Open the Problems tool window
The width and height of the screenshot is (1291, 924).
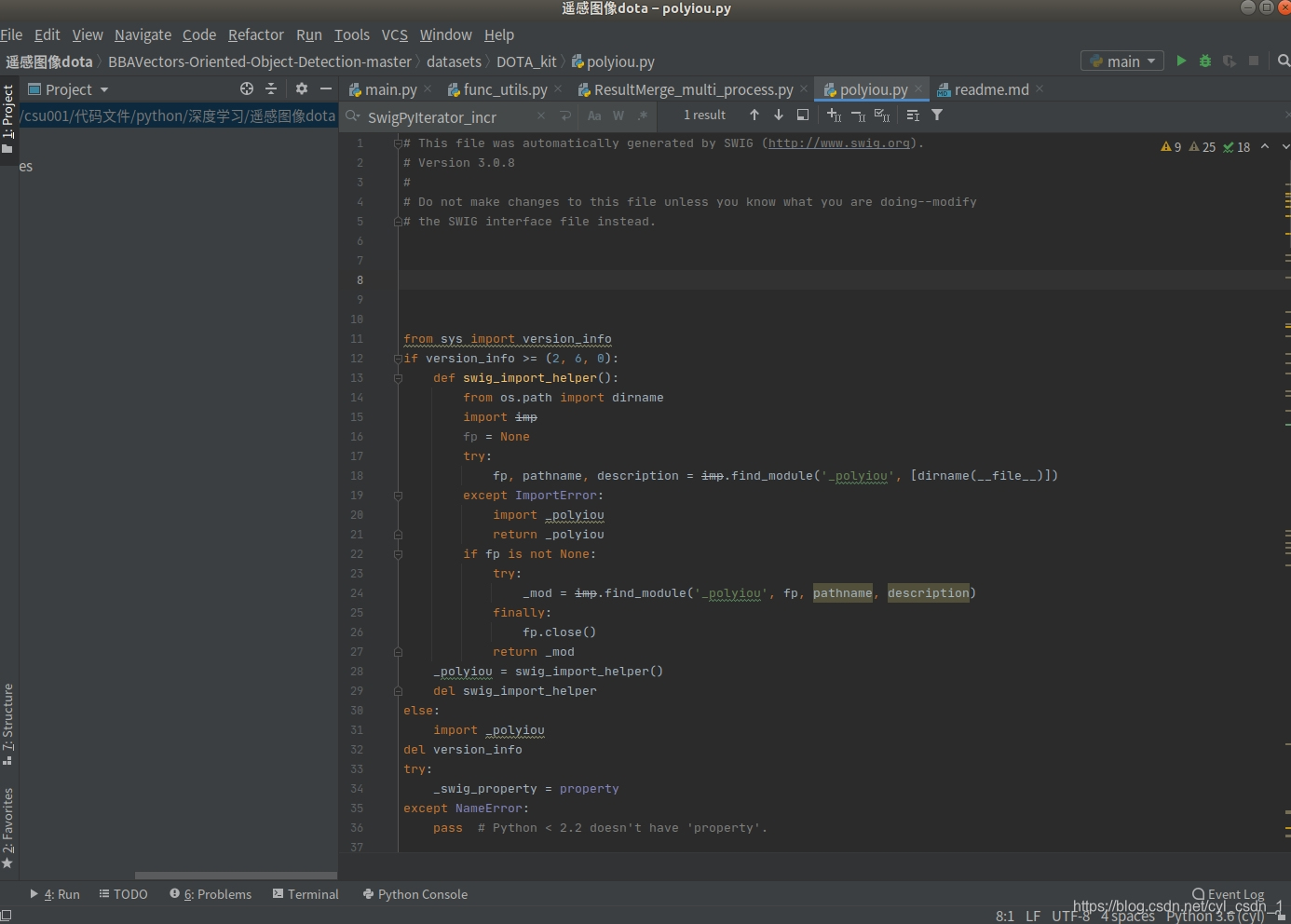(211, 894)
